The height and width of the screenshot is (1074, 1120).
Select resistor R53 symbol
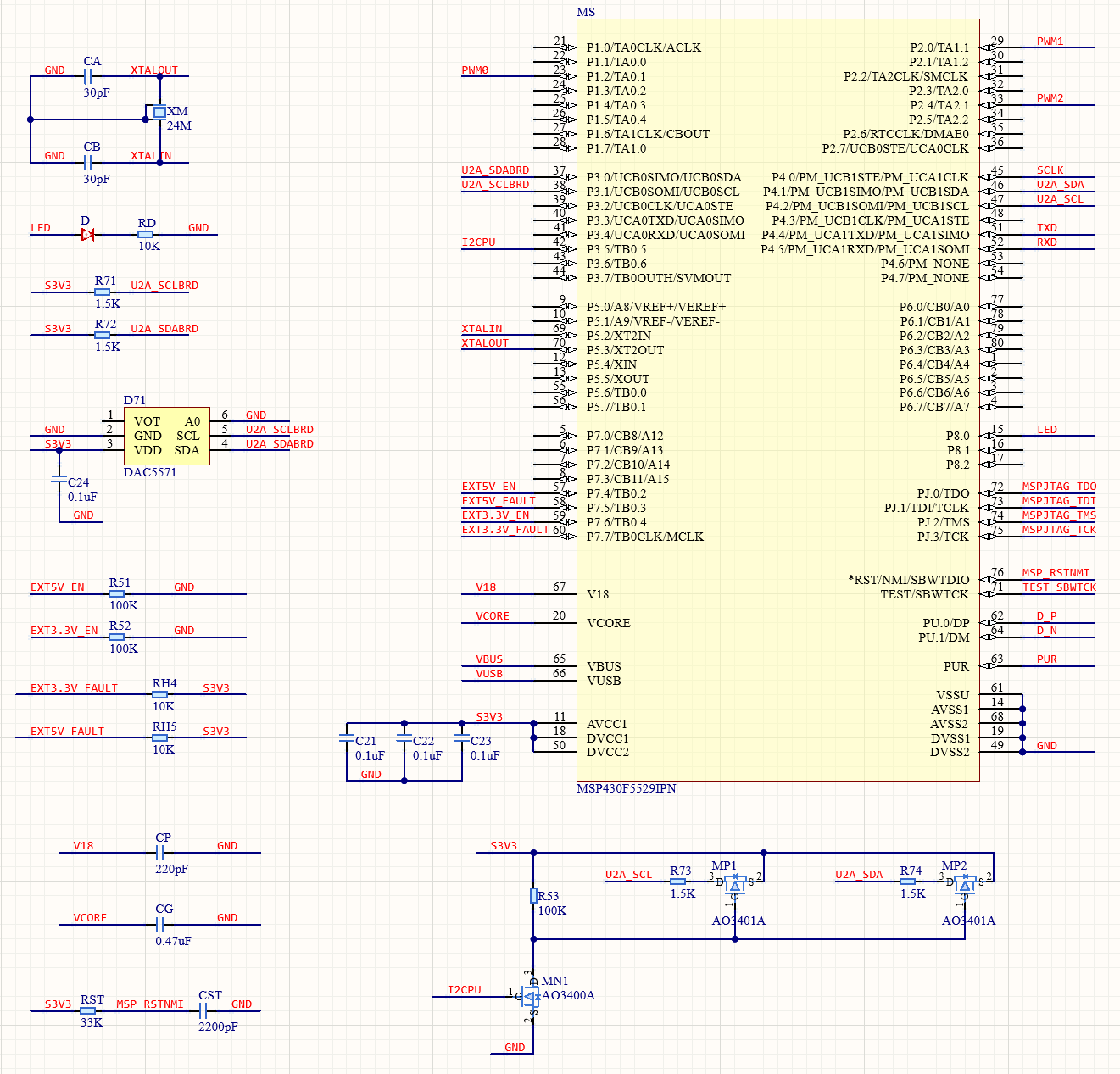[533, 896]
